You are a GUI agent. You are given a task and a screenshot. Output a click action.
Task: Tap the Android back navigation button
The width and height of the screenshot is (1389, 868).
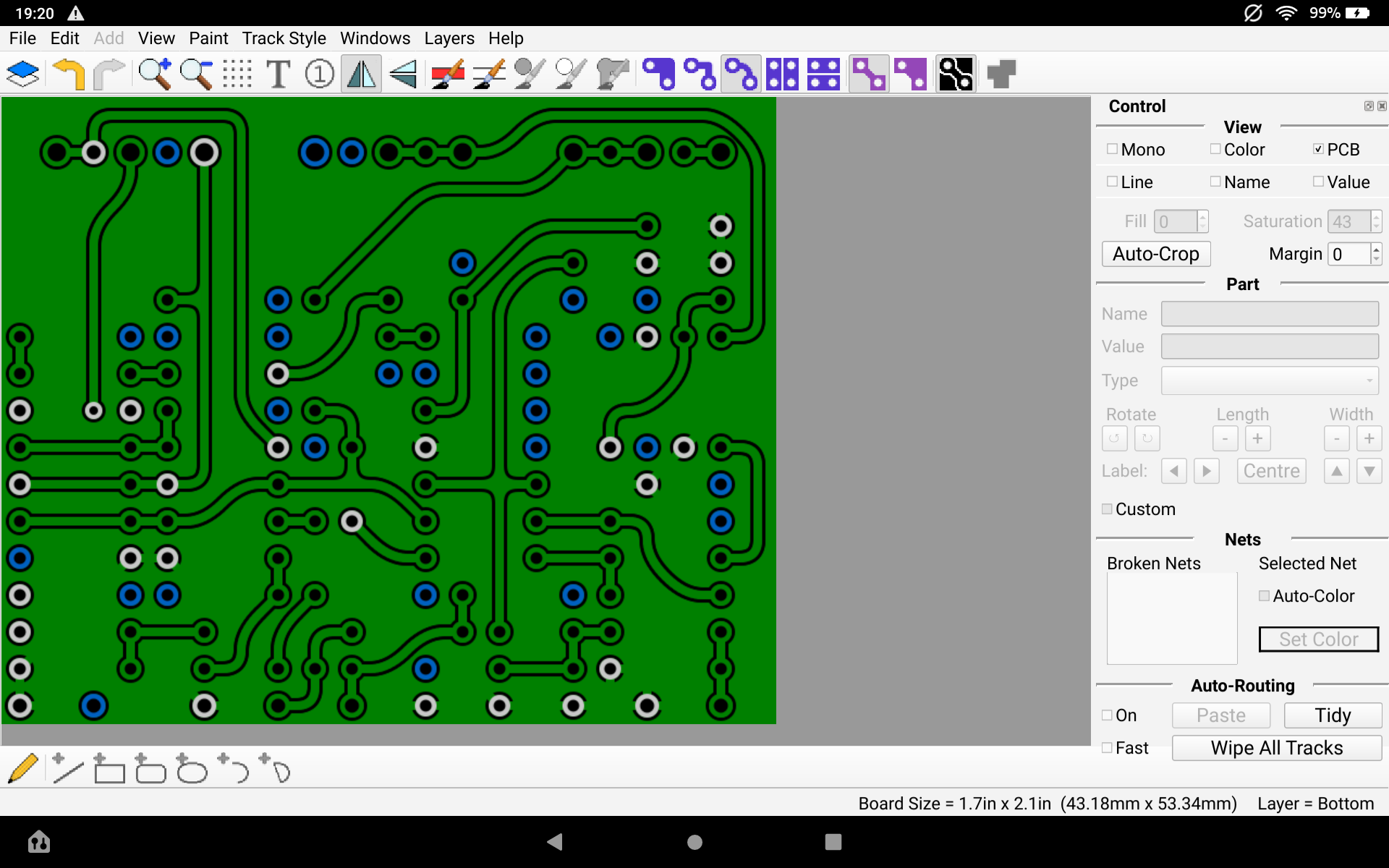[x=555, y=841]
